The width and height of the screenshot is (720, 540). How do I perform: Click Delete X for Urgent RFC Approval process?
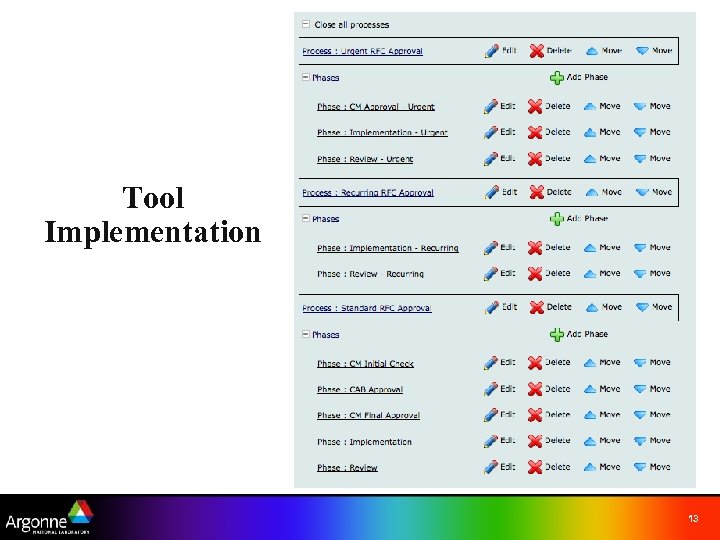pos(550,51)
